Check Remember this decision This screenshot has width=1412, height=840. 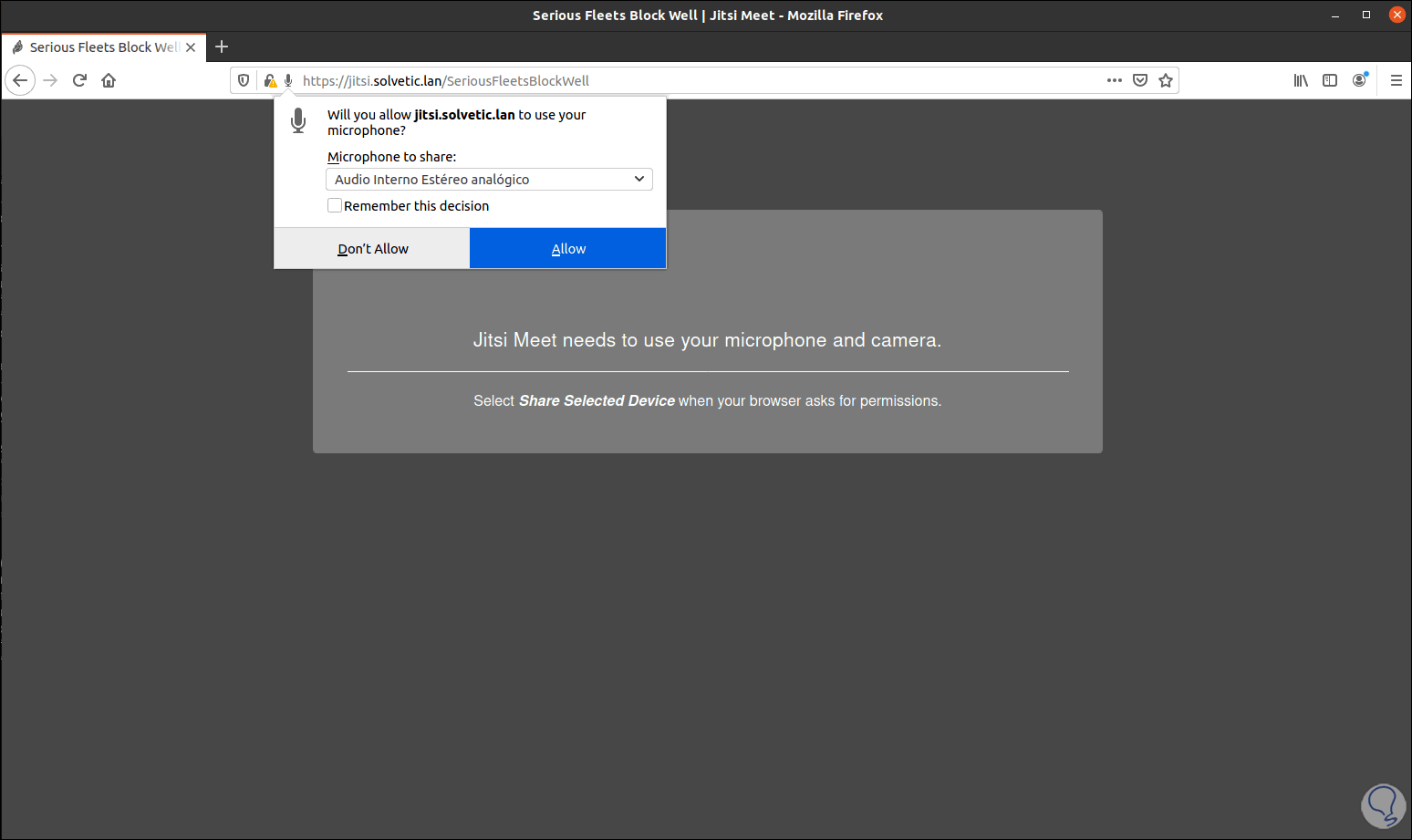tap(335, 206)
